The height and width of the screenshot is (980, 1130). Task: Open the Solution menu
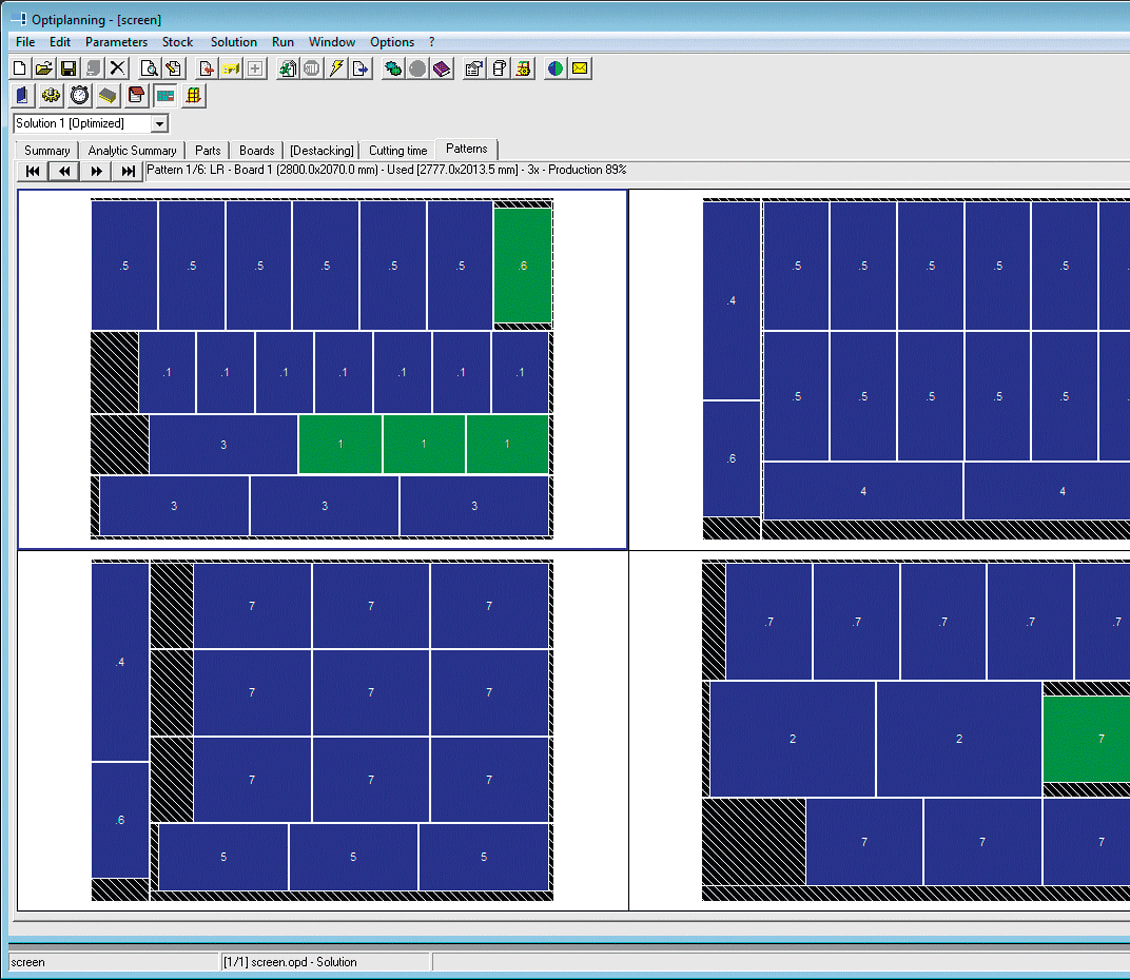click(x=233, y=42)
